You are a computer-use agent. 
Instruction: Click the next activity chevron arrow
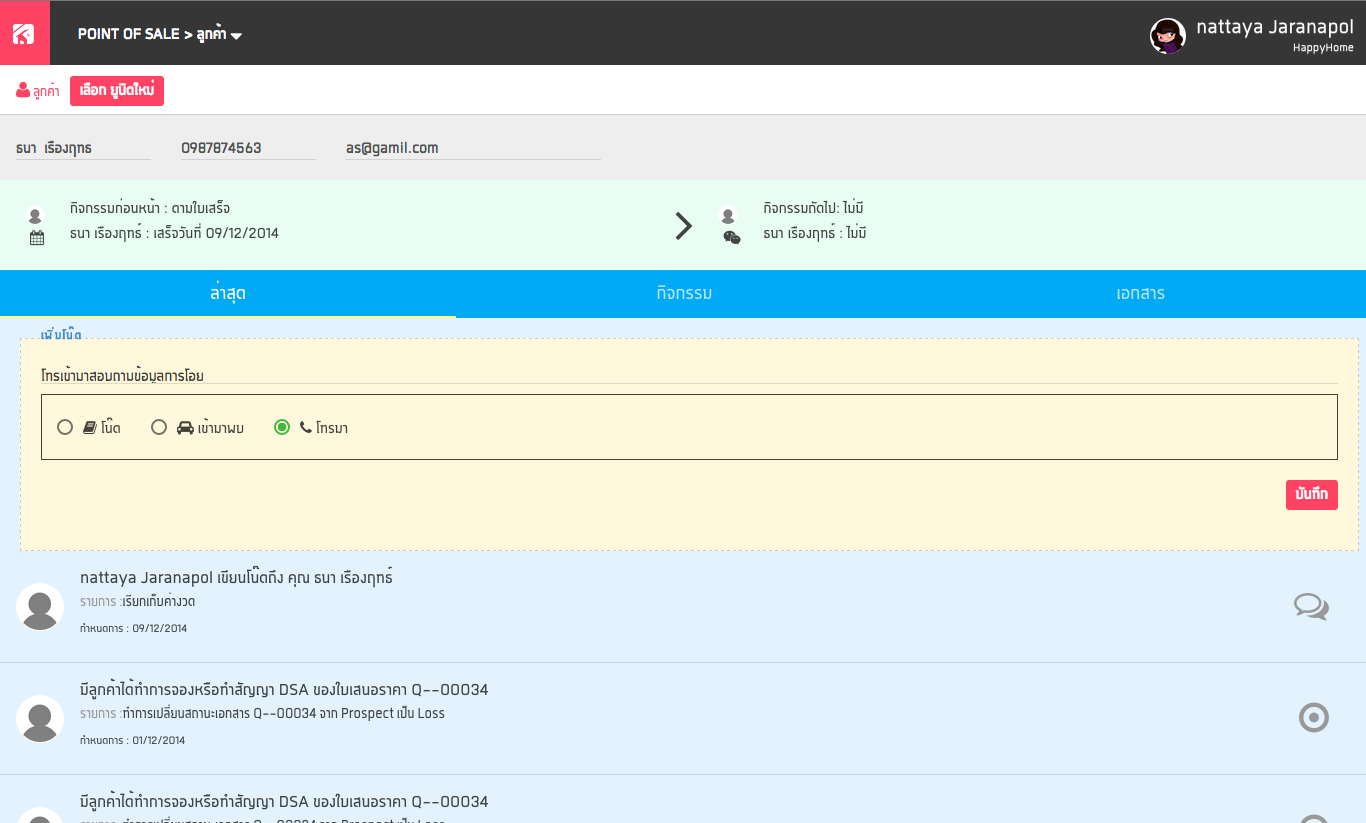(684, 226)
